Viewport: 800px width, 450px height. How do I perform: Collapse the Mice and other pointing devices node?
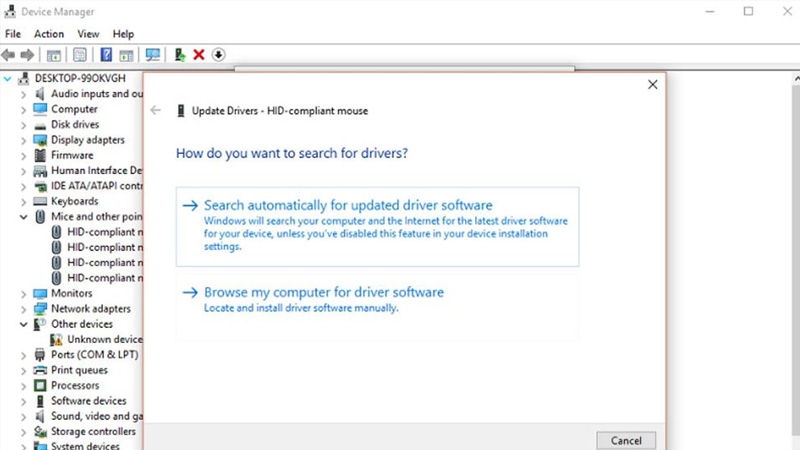(x=24, y=217)
